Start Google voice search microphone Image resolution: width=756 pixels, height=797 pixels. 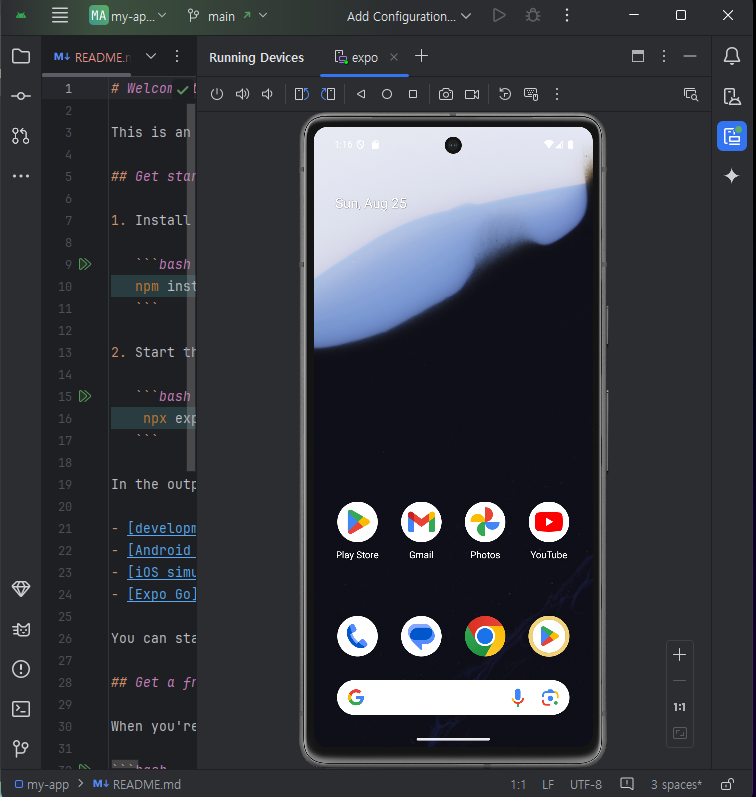point(518,697)
